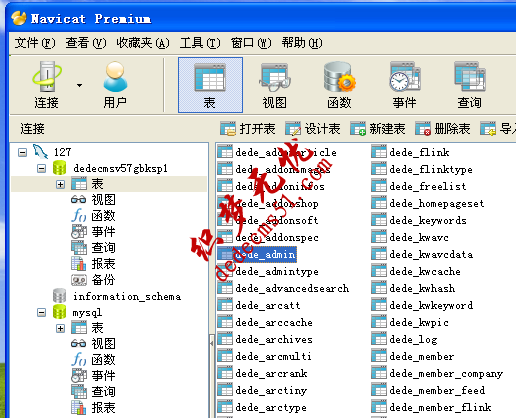The width and height of the screenshot is (516, 418).
Task: Select 函数 under dedecmsv57gbksp1
Action: (93, 216)
